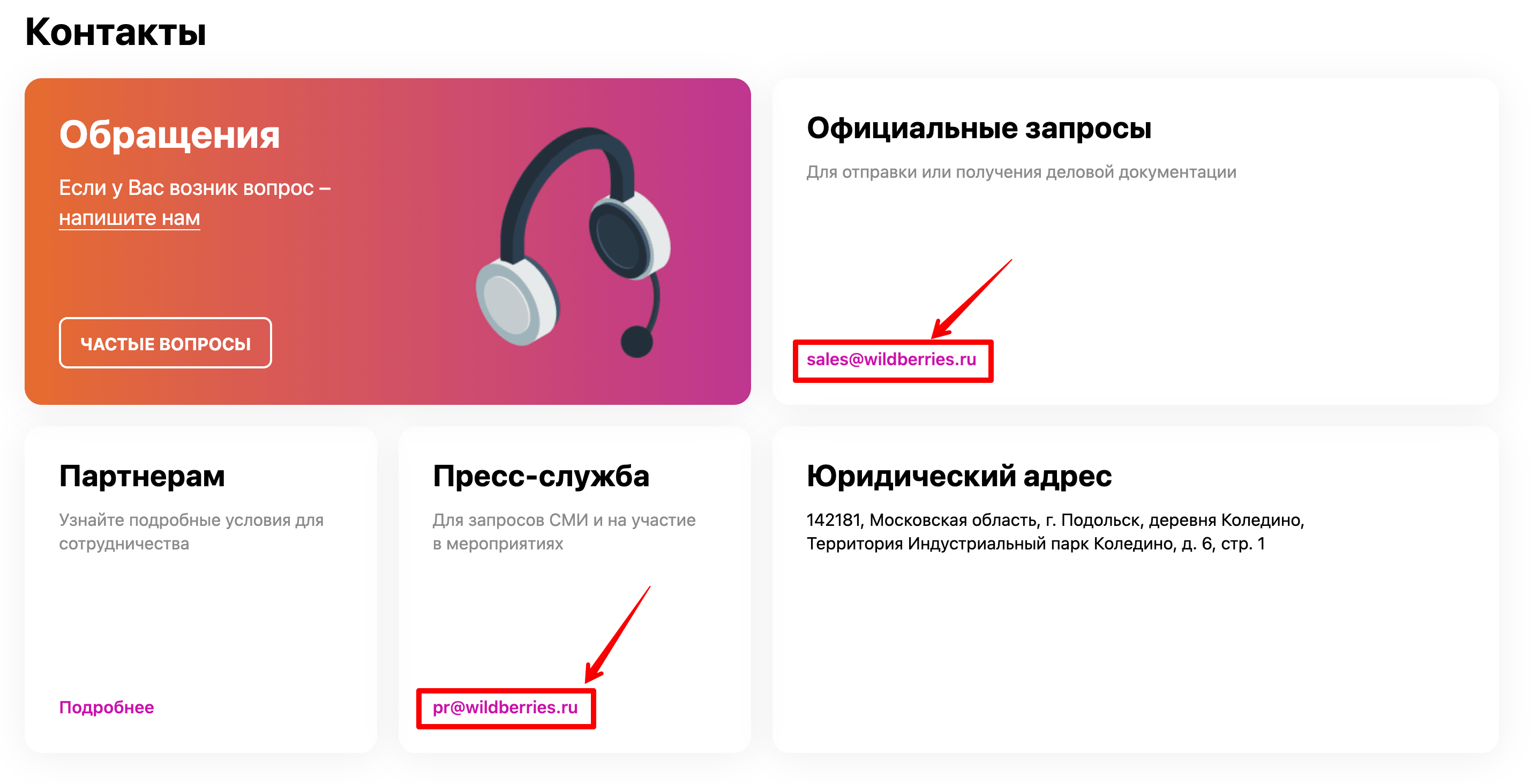Click the legal address text starting with 142181
The image size is (1530, 784).
pos(1055,532)
